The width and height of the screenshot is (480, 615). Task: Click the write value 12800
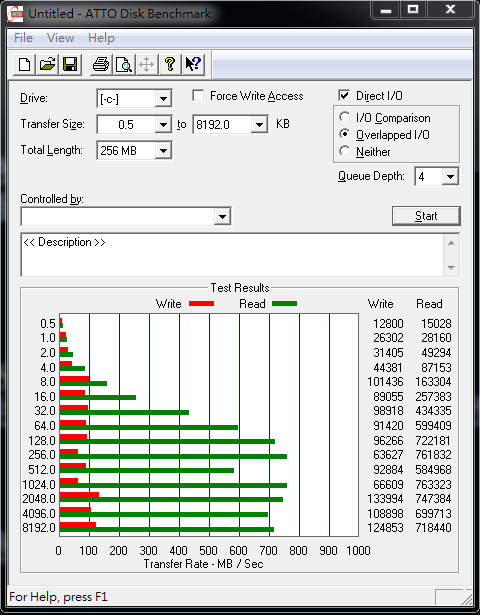click(x=388, y=324)
